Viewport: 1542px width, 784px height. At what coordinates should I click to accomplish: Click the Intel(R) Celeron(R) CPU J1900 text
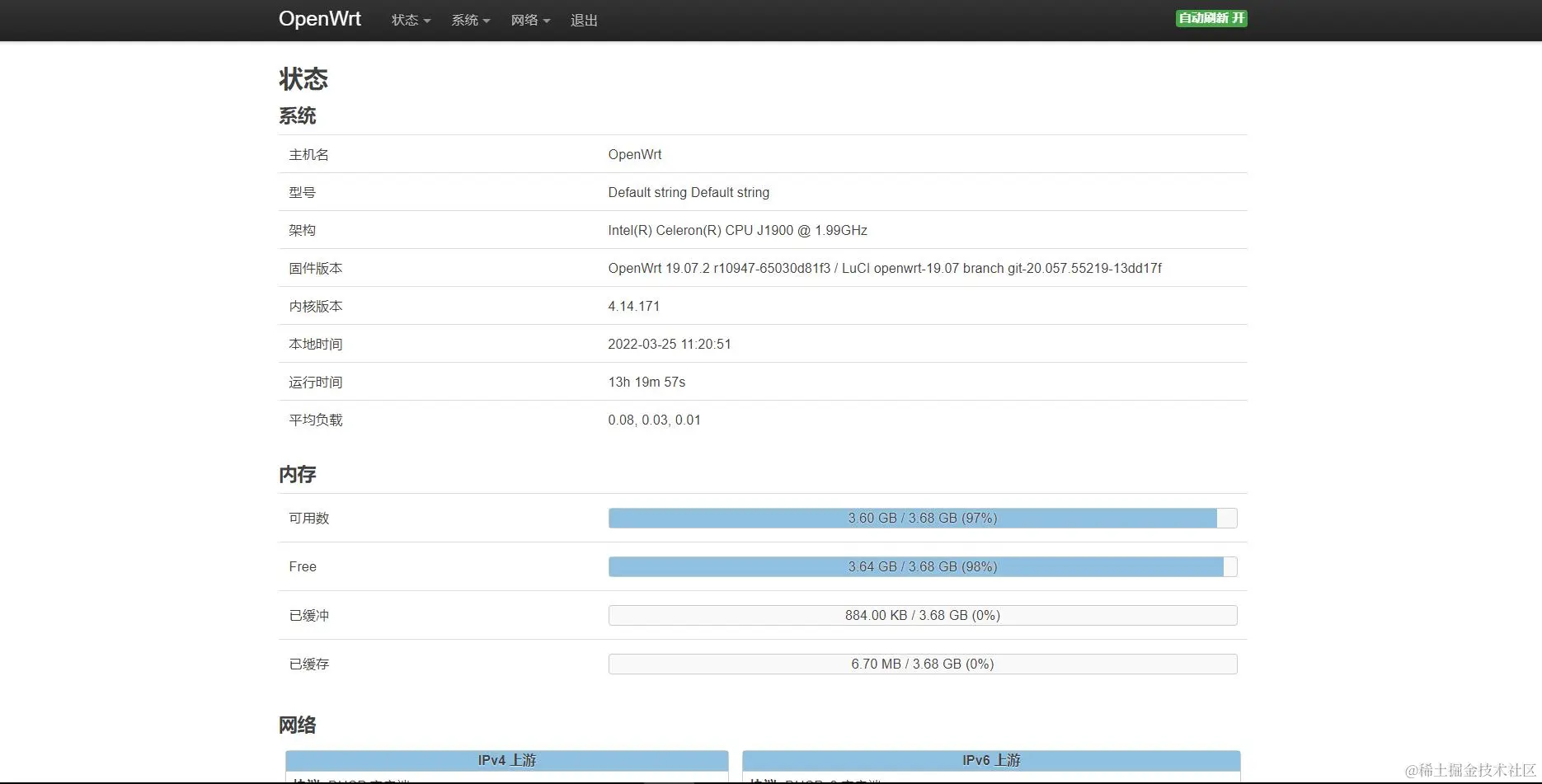coord(737,230)
